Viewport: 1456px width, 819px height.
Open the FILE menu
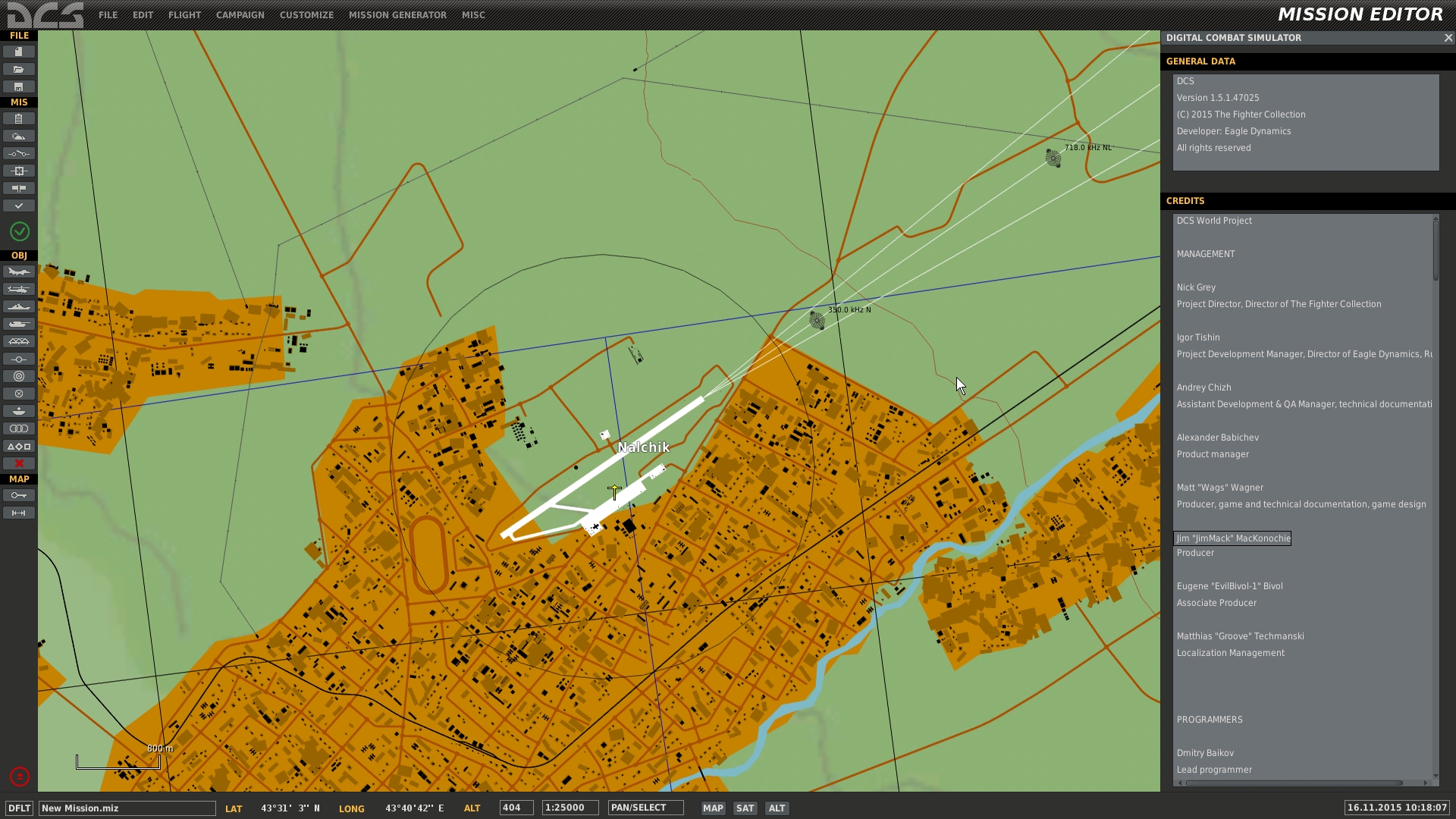tap(108, 14)
